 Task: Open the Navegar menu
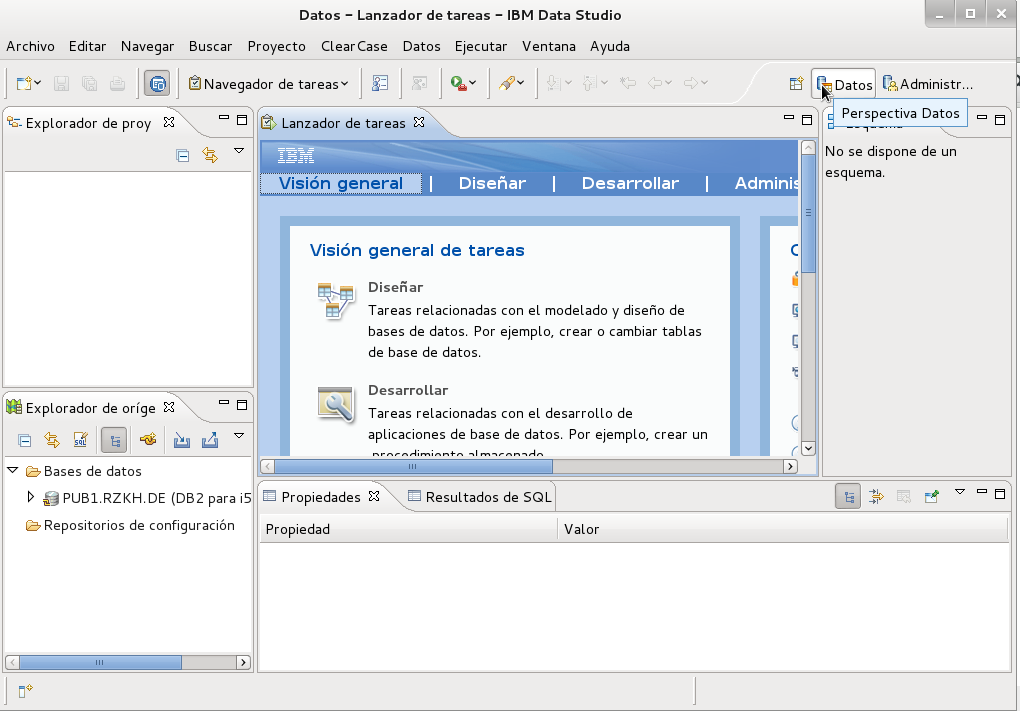pos(148,46)
